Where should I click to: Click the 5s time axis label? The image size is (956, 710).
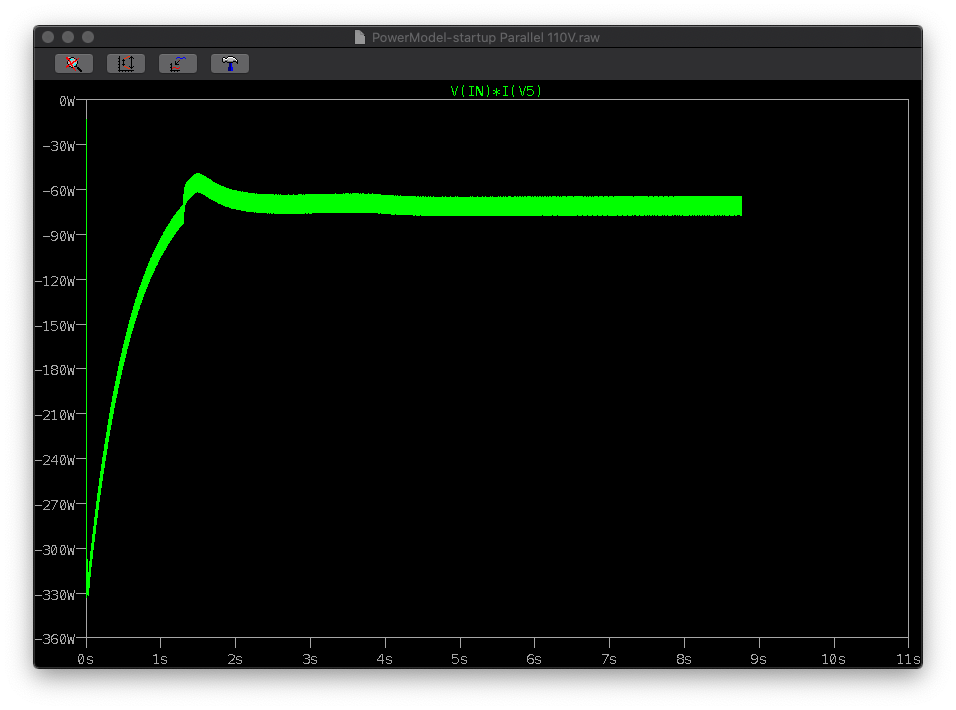click(x=459, y=659)
